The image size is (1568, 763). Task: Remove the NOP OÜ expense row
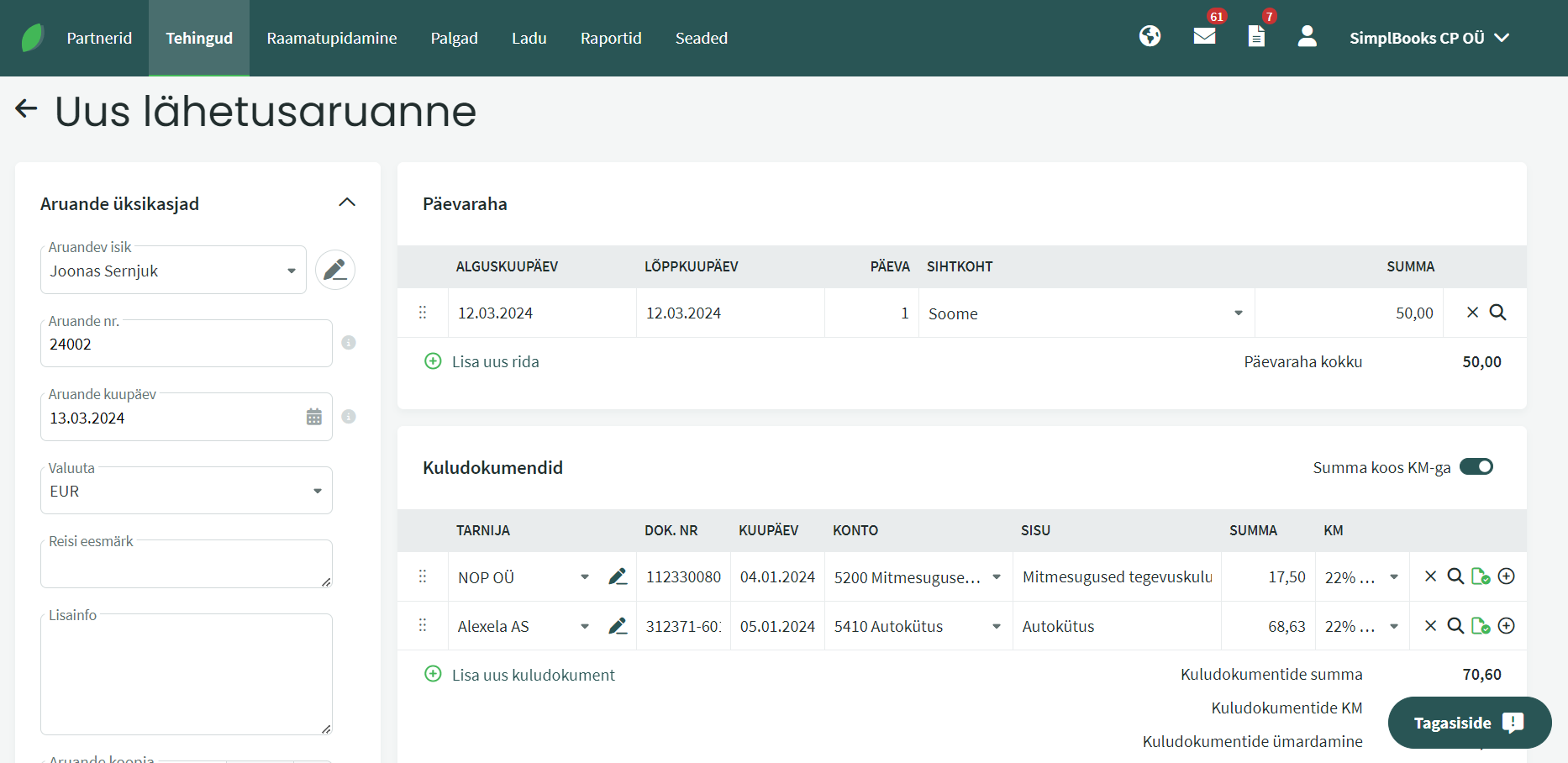pyautogui.click(x=1430, y=576)
